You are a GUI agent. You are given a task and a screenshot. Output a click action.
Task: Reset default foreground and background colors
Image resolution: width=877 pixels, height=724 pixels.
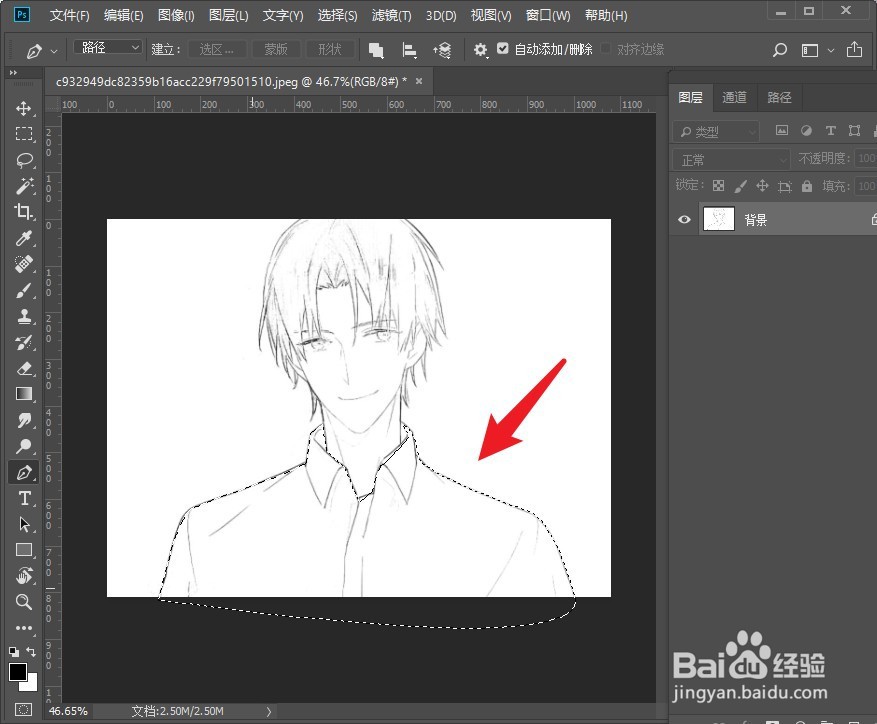[x=14, y=651]
